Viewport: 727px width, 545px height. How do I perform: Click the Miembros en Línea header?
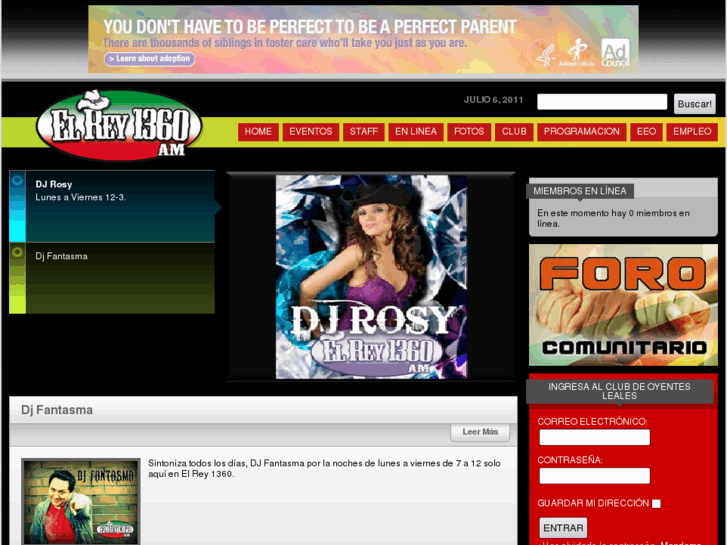point(580,191)
